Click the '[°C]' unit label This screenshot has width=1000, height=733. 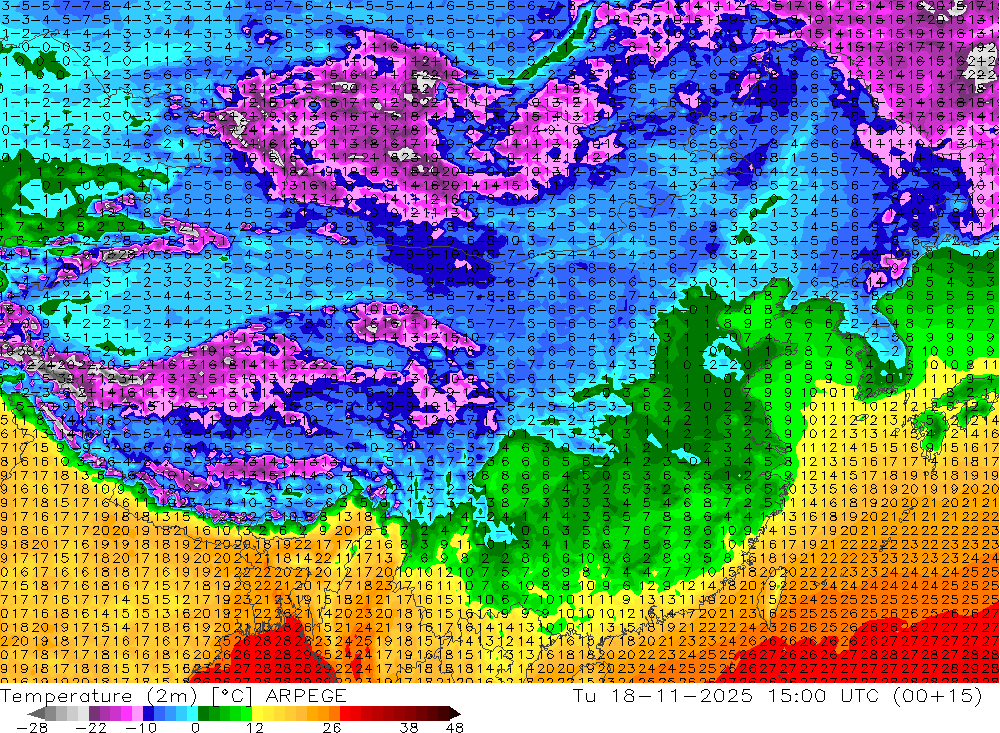click(232, 696)
